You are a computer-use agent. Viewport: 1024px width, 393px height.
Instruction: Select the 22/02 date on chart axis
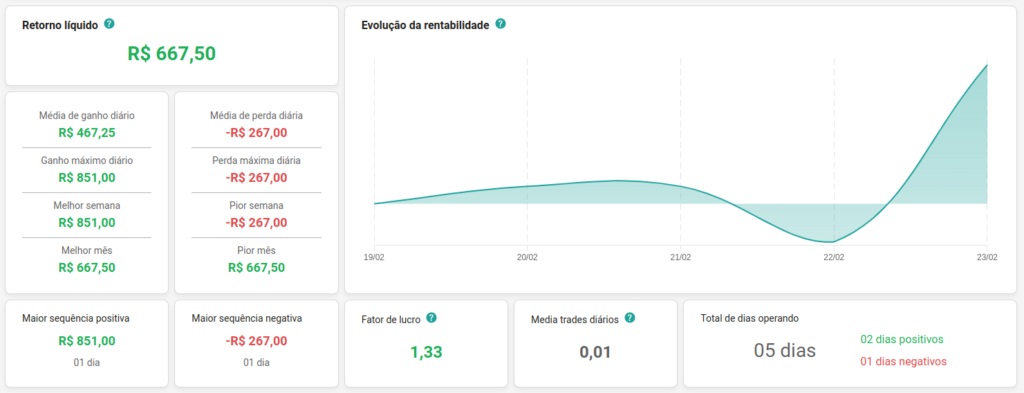(x=834, y=257)
